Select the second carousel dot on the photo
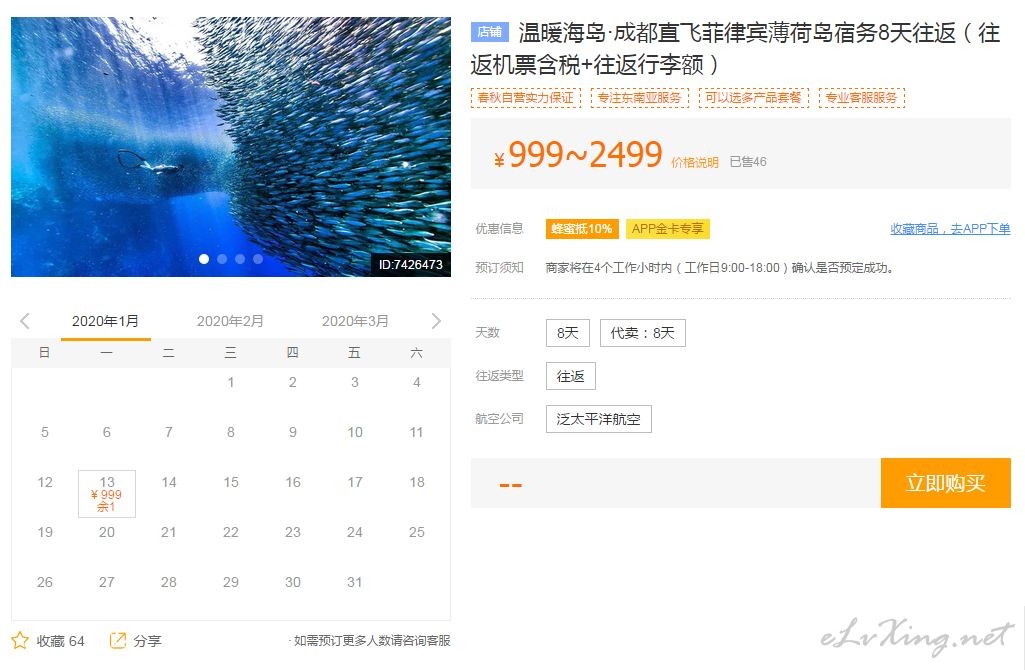The image size is (1025, 670). click(x=222, y=259)
